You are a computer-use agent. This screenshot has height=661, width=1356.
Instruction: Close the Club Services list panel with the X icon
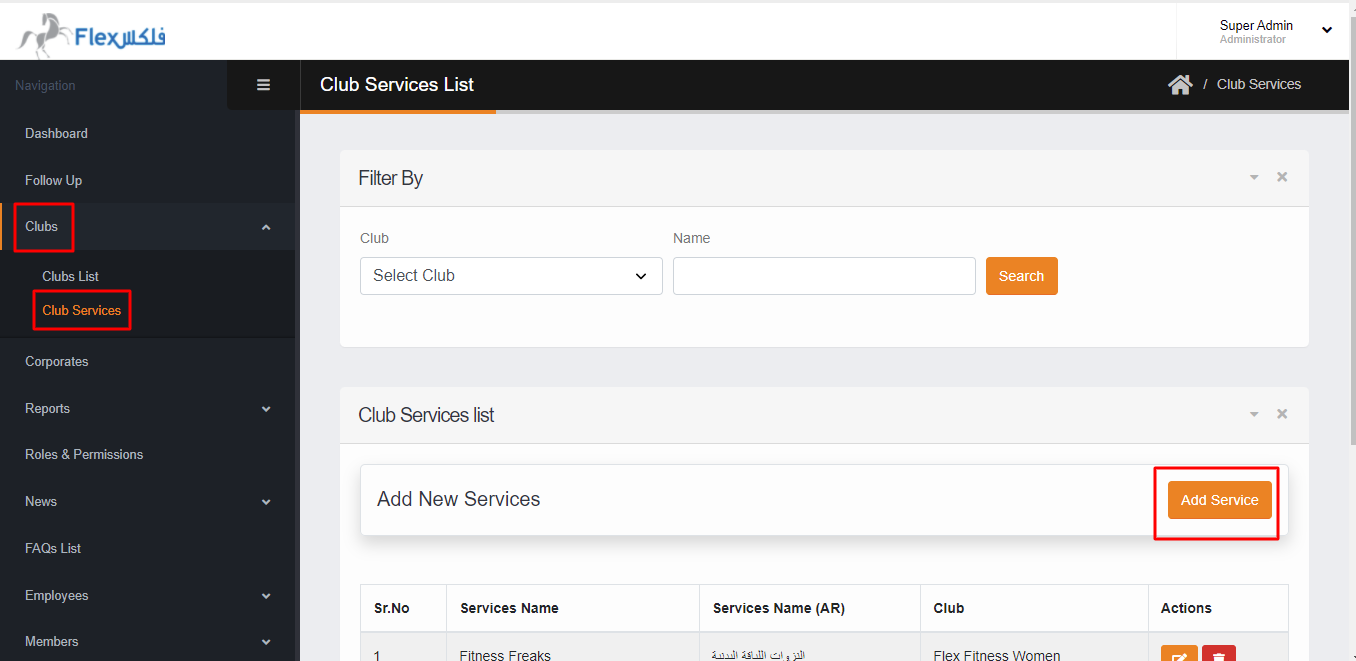pos(1281,413)
